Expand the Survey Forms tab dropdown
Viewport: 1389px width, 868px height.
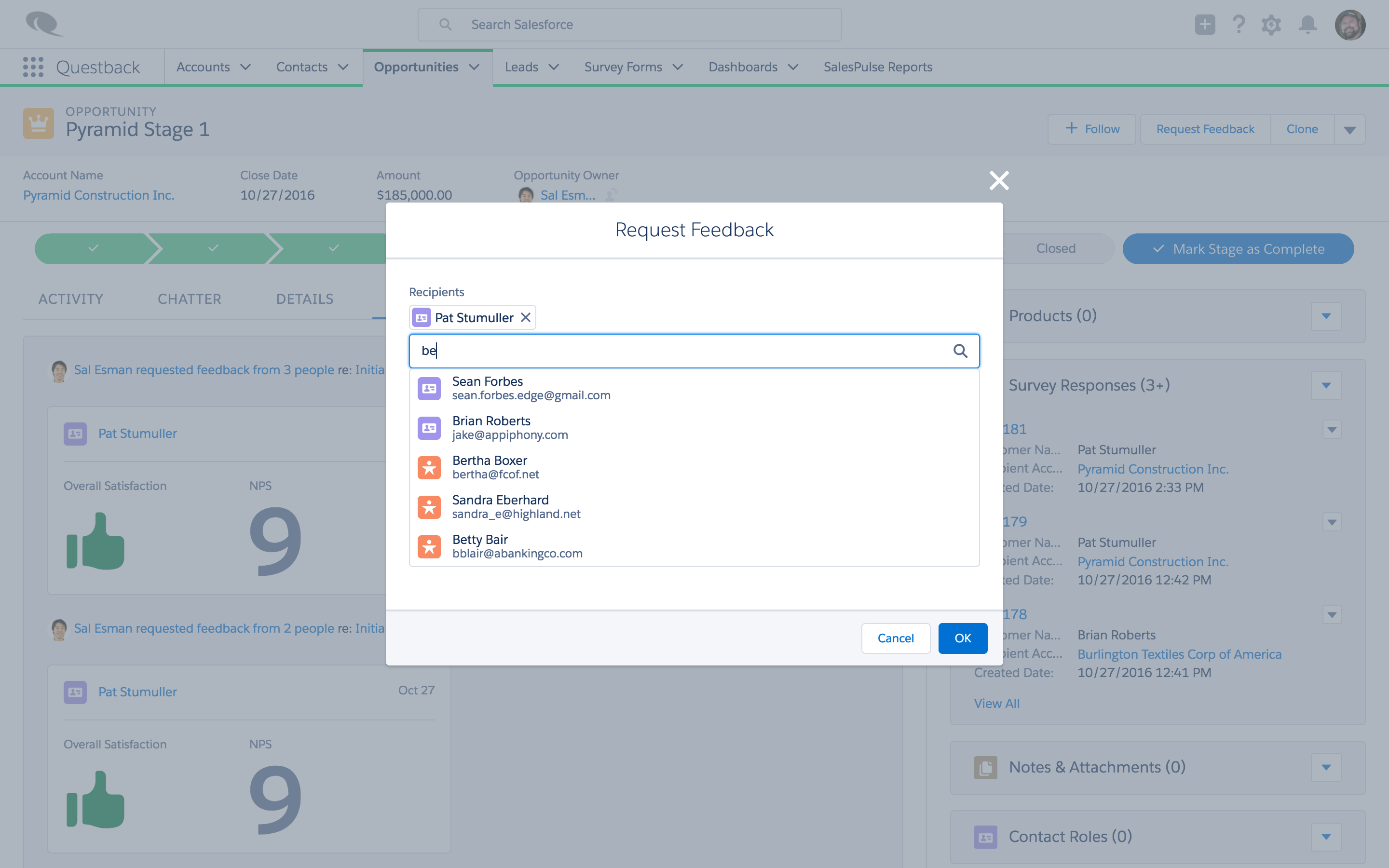pyautogui.click(x=678, y=67)
